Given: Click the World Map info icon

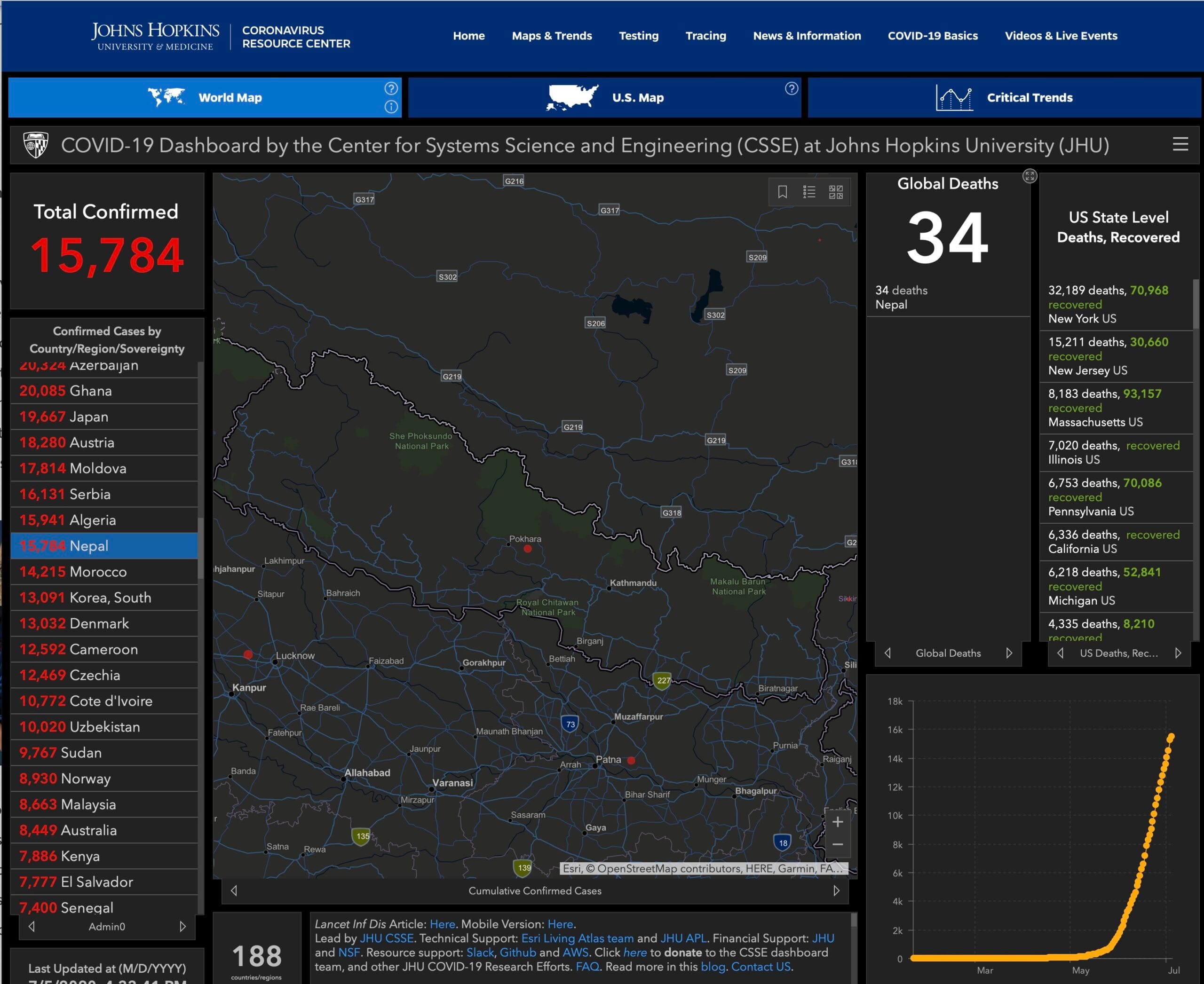Looking at the screenshot, I should coord(391,107).
